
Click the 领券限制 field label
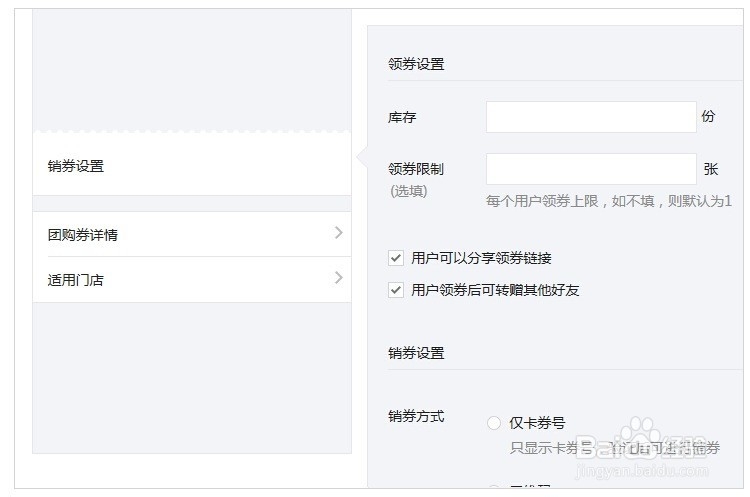pos(416,169)
